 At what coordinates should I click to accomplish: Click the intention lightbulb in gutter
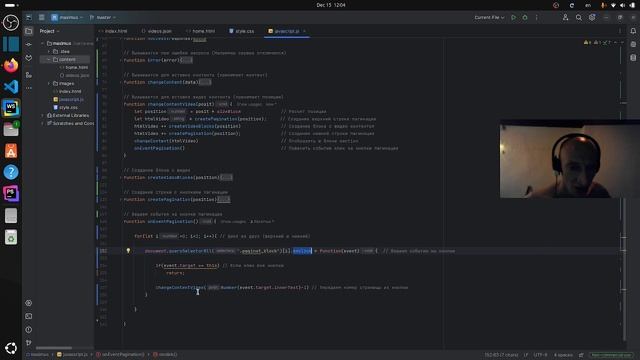click(128, 251)
